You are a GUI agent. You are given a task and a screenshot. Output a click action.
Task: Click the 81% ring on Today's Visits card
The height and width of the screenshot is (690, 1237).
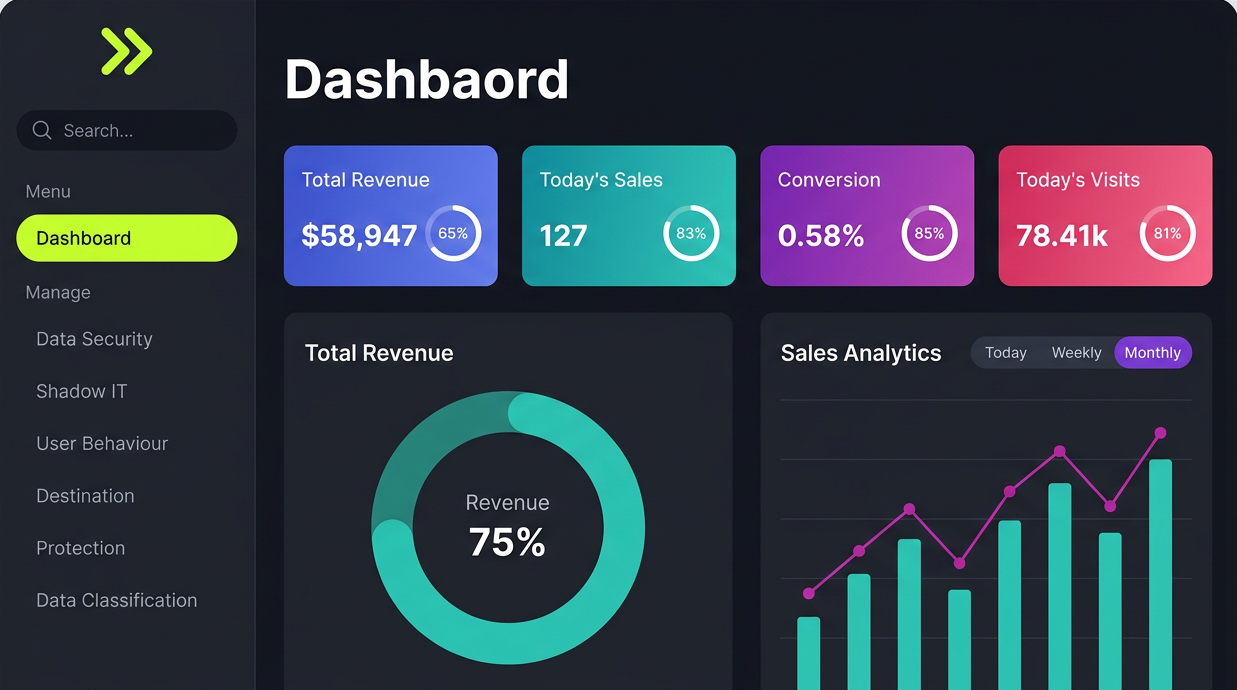pos(1167,233)
